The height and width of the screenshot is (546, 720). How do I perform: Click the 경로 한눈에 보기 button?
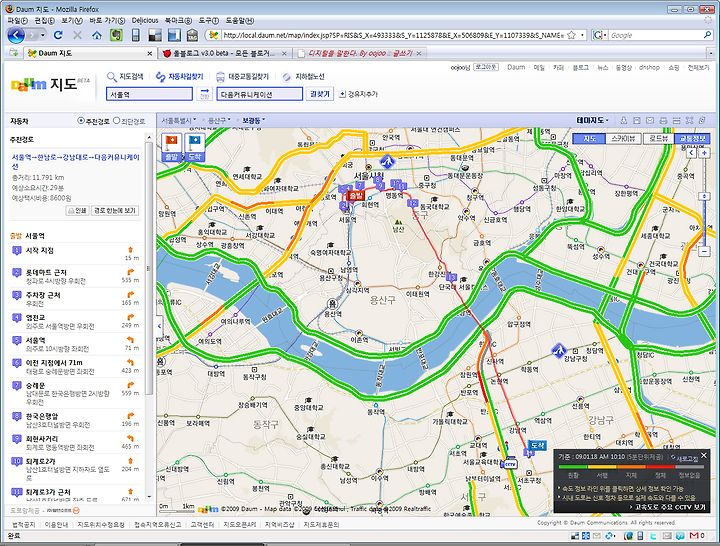(x=115, y=210)
